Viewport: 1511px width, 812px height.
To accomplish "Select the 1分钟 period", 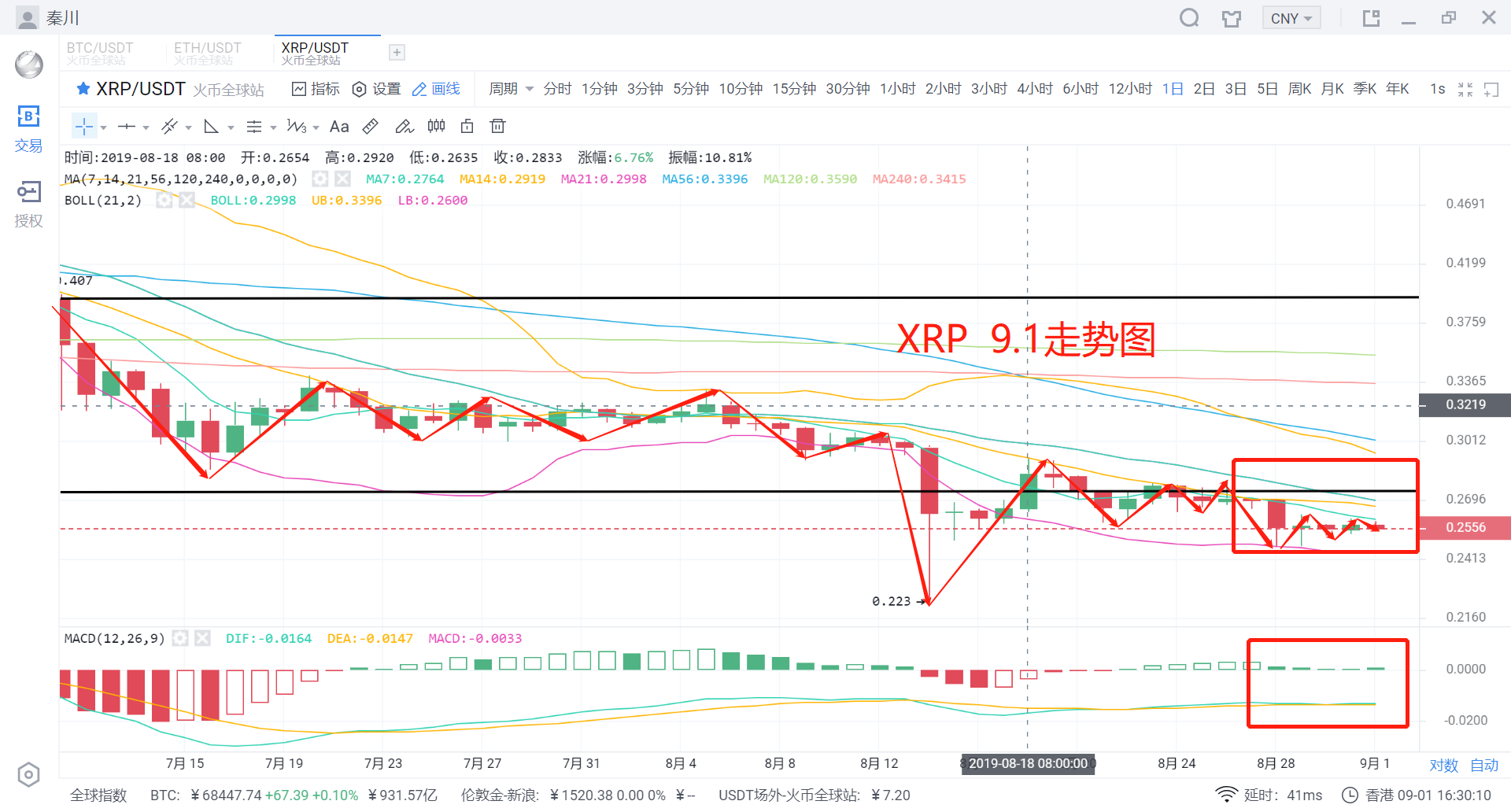I will tap(600, 89).
